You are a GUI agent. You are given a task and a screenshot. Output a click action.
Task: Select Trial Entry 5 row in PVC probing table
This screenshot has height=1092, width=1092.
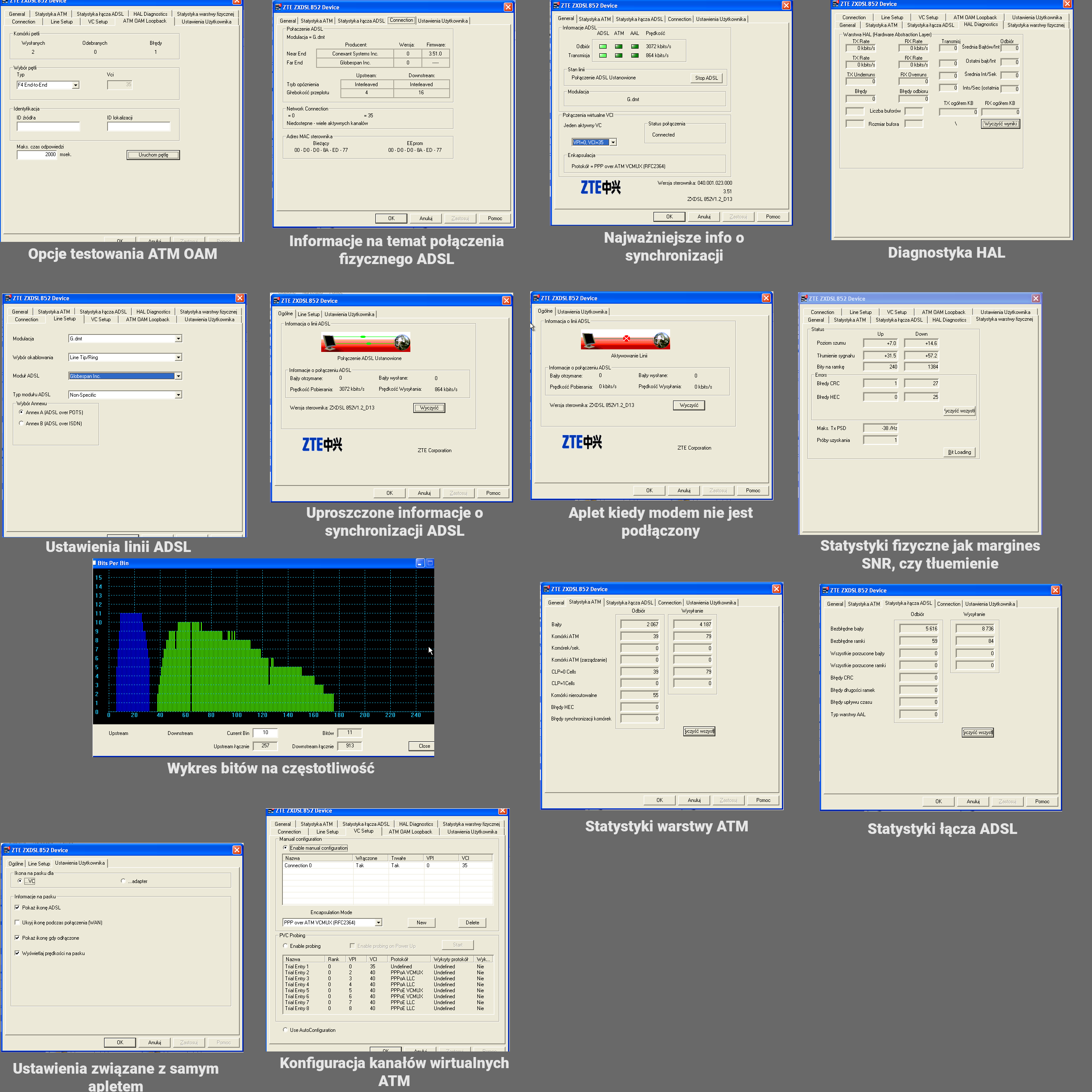(387, 990)
